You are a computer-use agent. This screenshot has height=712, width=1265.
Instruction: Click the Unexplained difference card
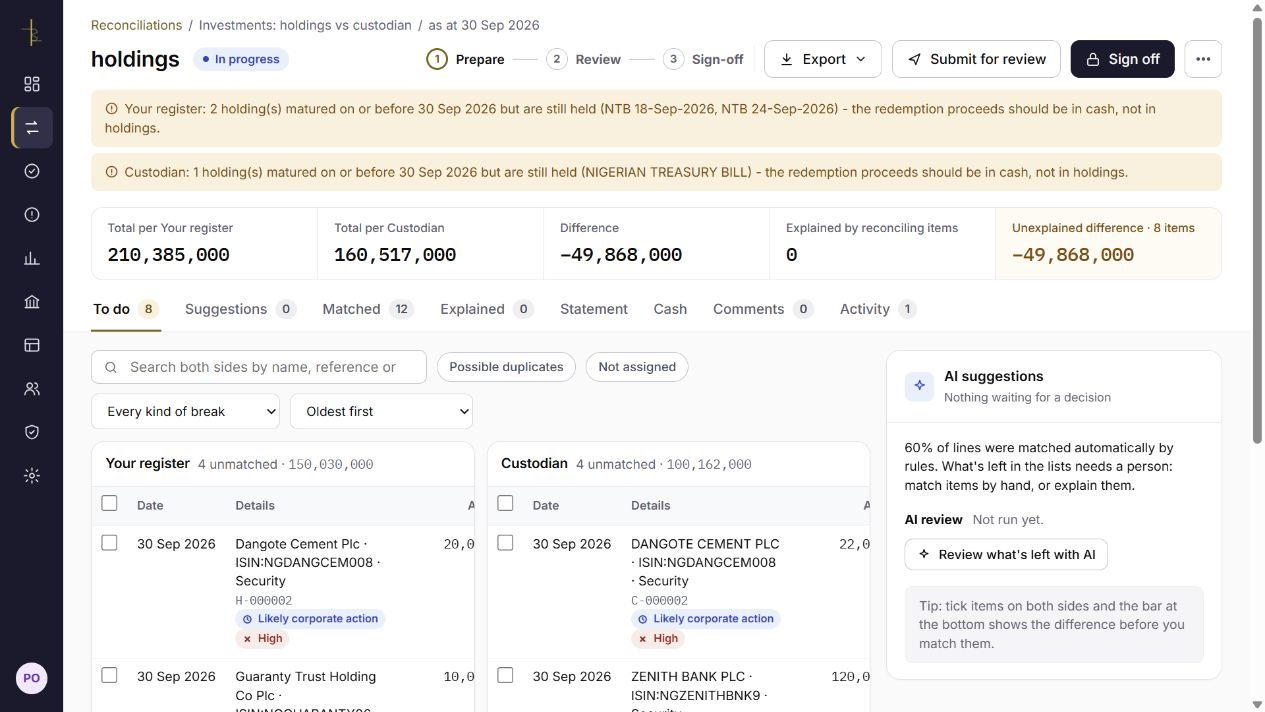click(1108, 243)
